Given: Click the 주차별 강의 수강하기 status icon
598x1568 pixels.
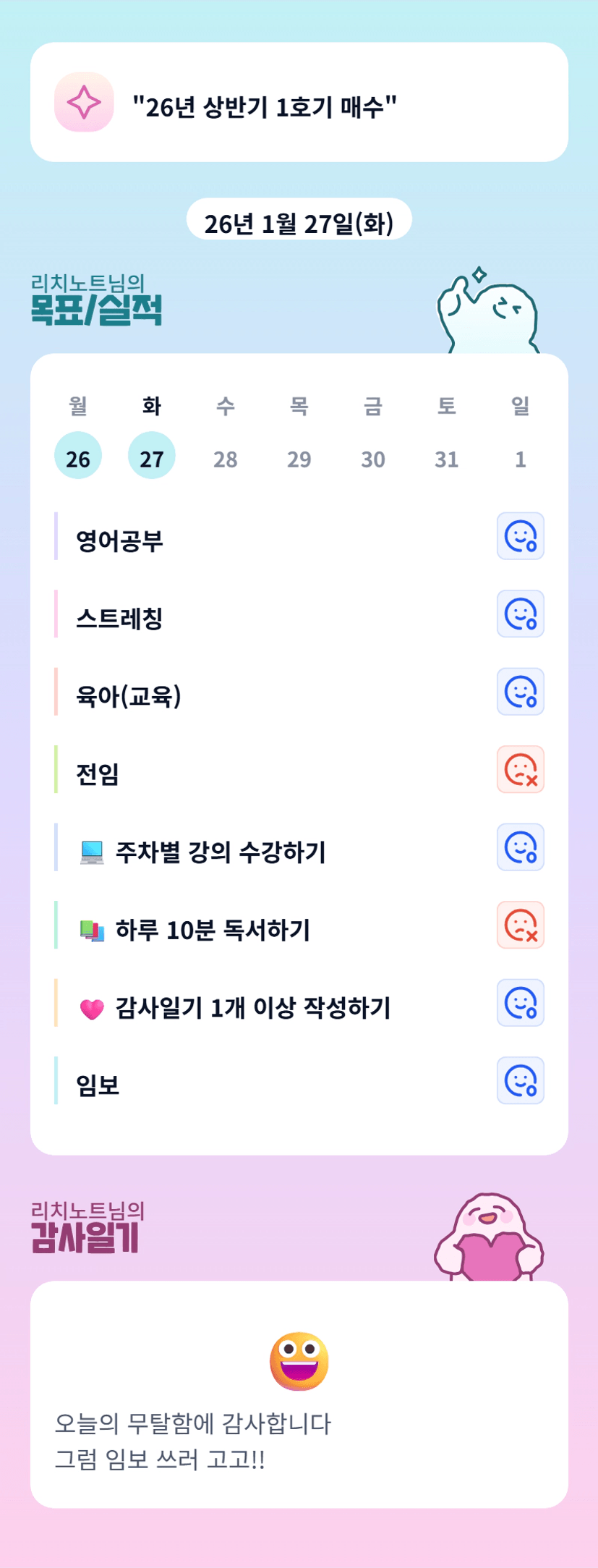Looking at the screenshot, I should point(520,847).
